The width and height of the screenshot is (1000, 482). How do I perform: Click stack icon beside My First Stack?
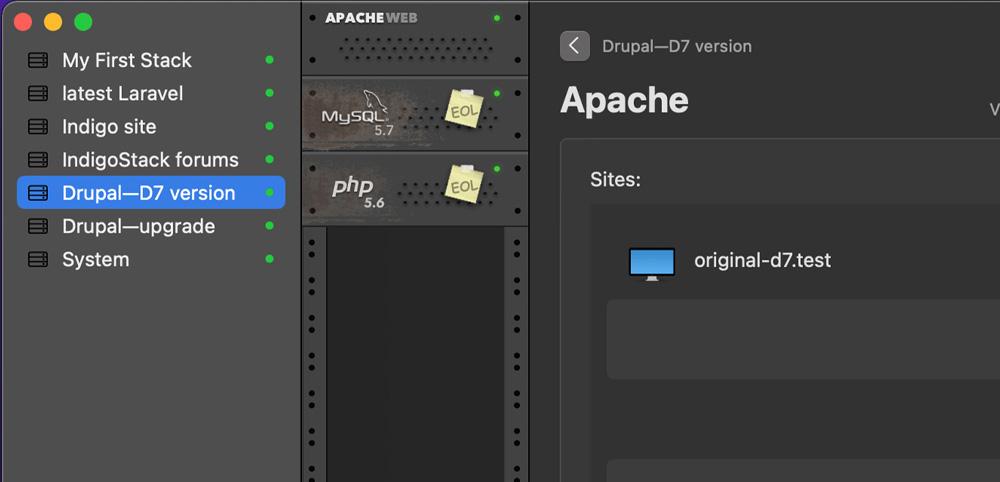tap(38, 61)
